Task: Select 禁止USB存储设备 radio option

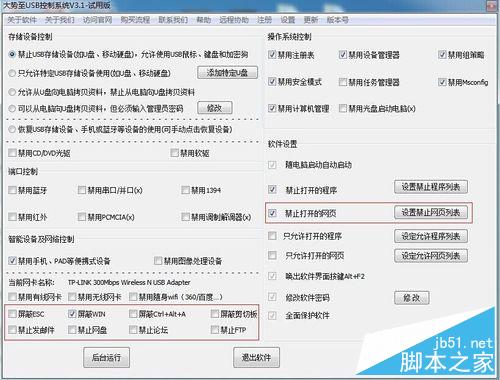Action: [x=12, y=54]
